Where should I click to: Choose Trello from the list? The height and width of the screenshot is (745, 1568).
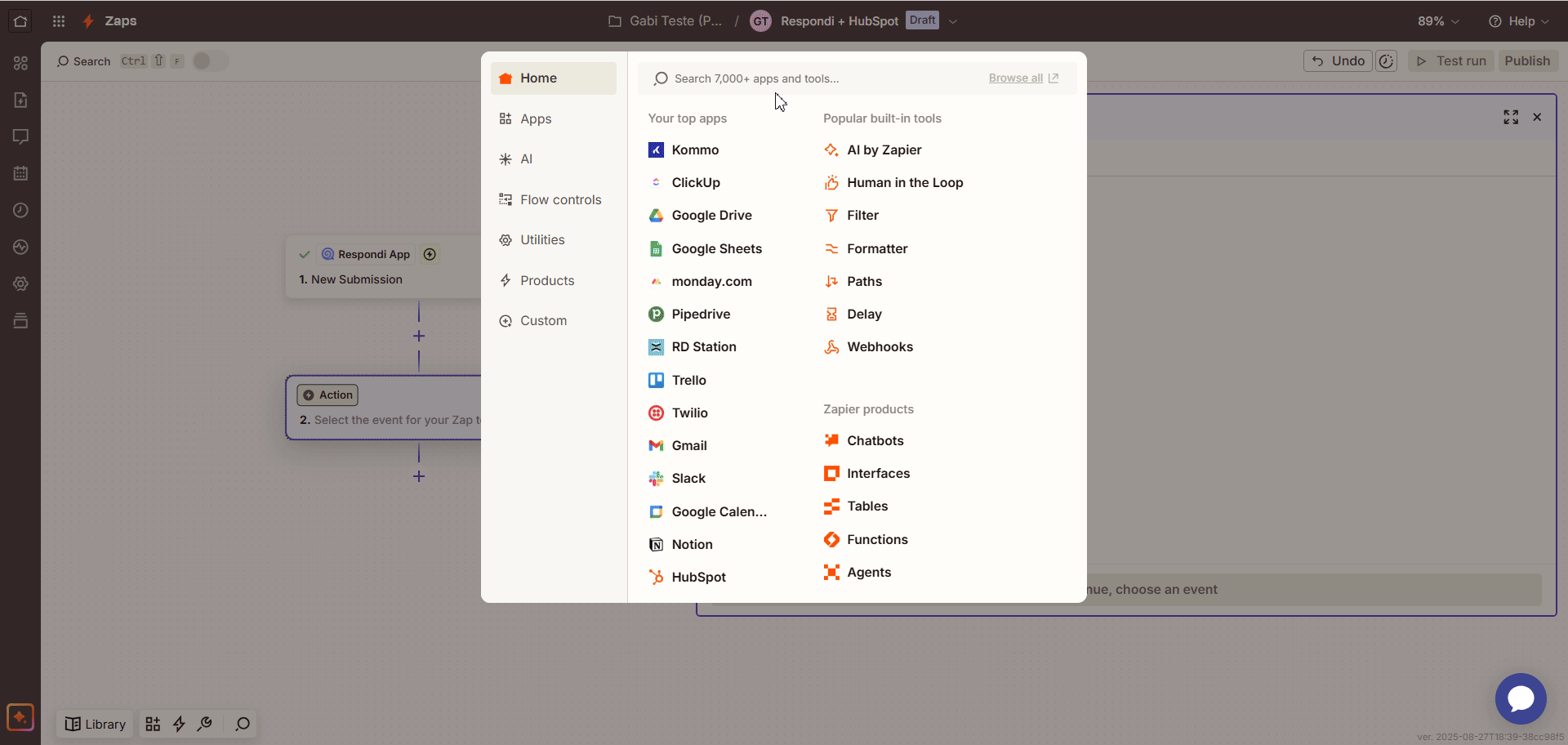677,381
